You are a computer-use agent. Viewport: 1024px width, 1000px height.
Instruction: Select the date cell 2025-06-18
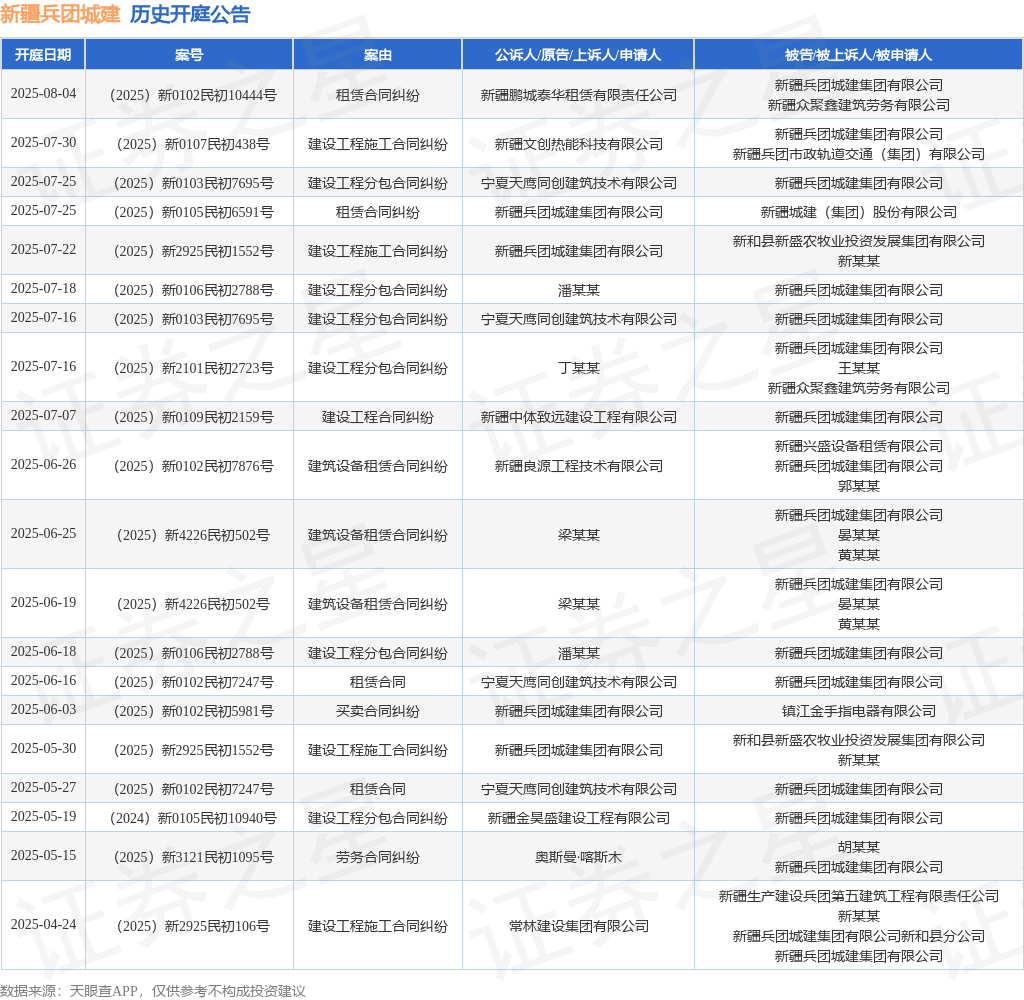tap(43, 652)
